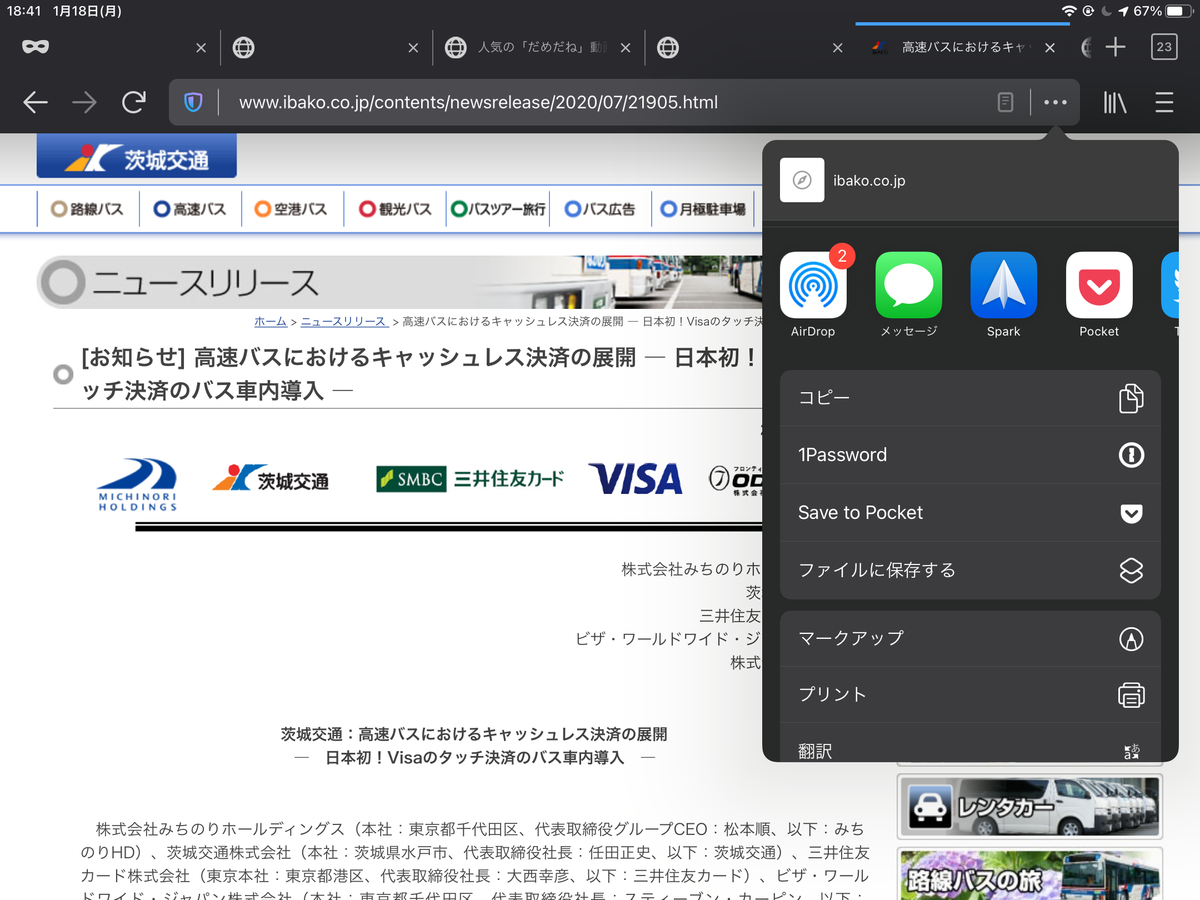Click the VISA logo image

point(635,479)
